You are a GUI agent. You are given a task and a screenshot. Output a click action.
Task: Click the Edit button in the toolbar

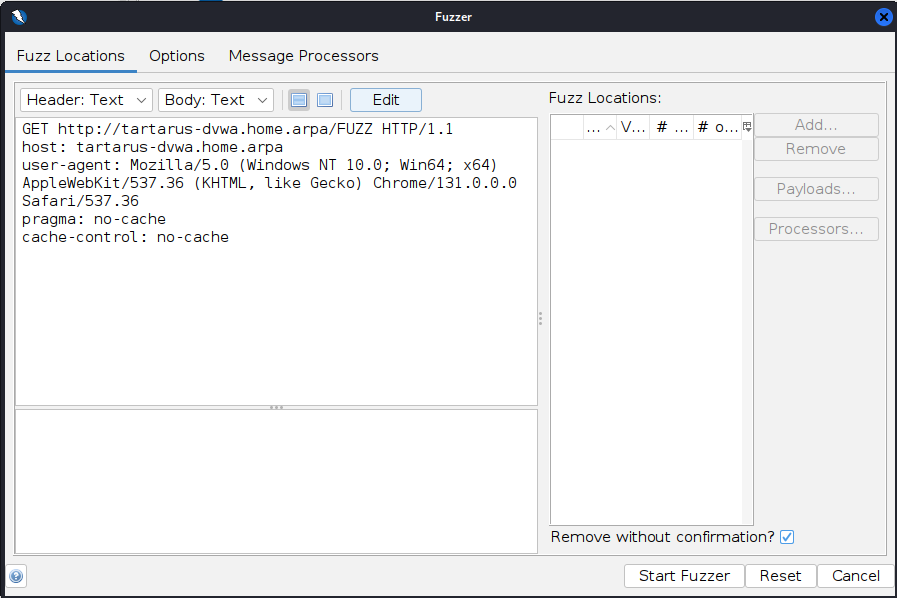[385, 100]
